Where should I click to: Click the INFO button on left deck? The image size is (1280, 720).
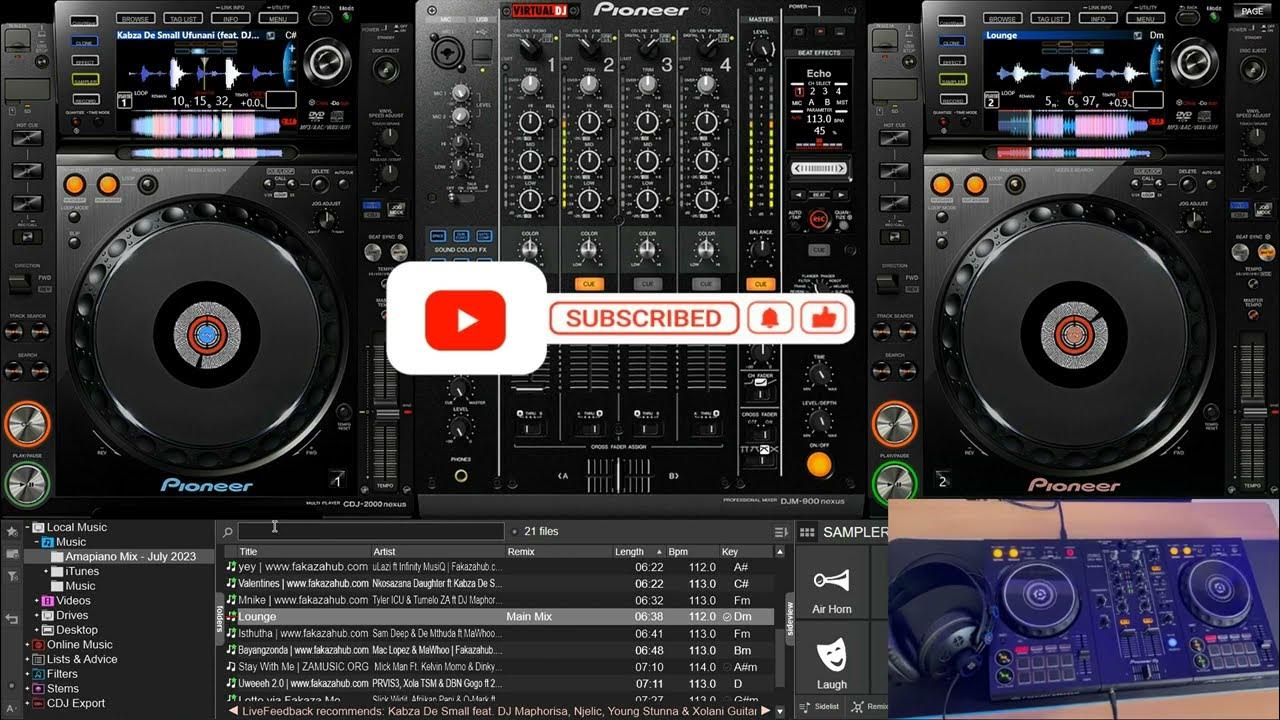pyautogui.click(x=230, y=18)
